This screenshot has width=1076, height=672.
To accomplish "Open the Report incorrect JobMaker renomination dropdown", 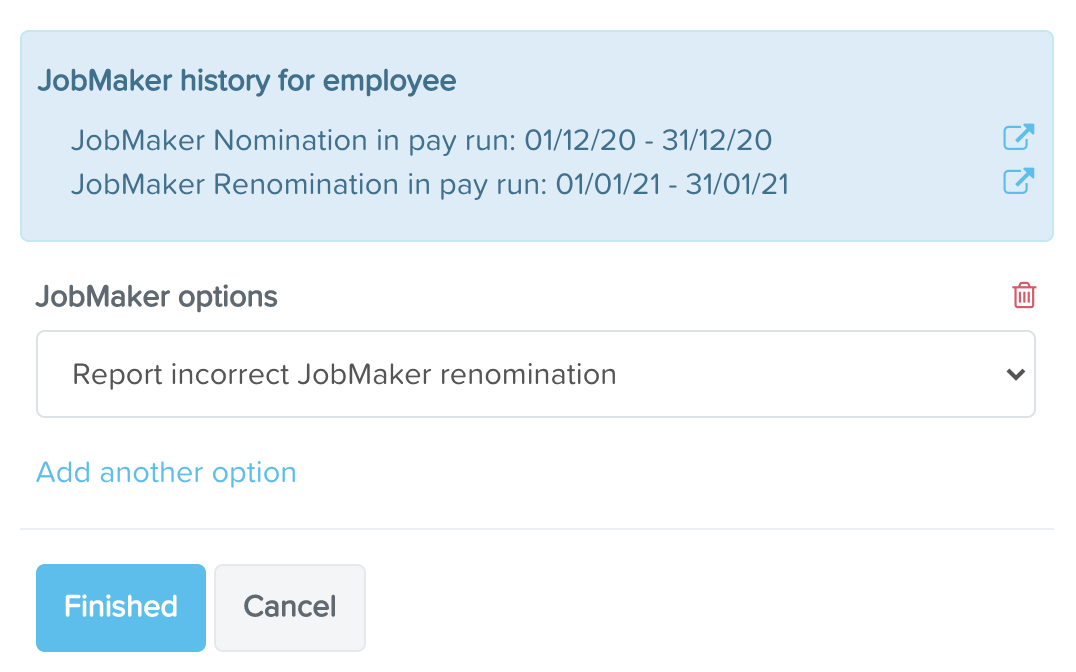I will click(x=535, y=374).
